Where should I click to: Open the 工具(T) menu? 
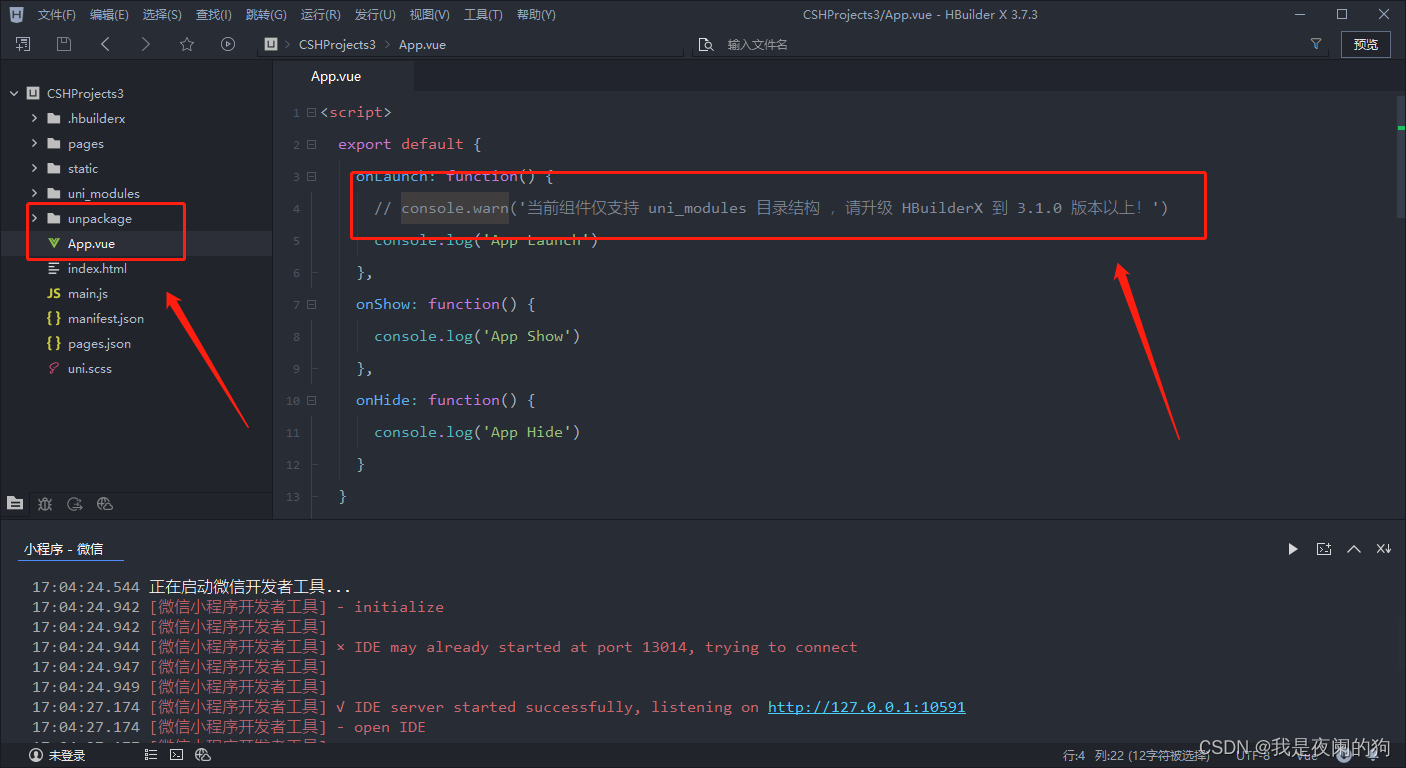[483, 15]
